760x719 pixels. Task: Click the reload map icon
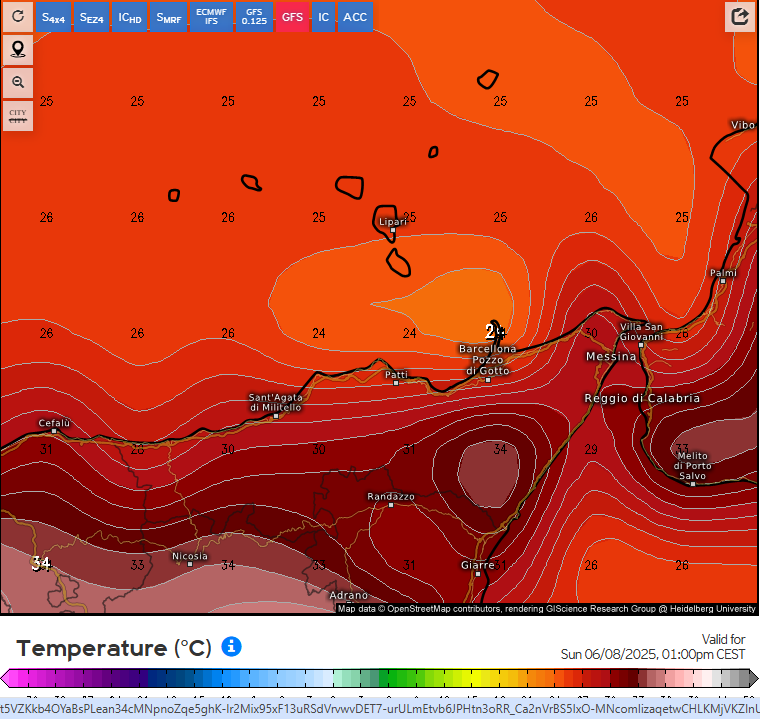pos(17,16)
